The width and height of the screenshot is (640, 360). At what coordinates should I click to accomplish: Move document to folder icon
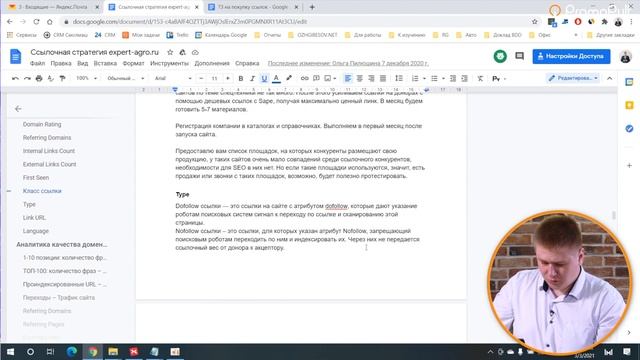182,52
